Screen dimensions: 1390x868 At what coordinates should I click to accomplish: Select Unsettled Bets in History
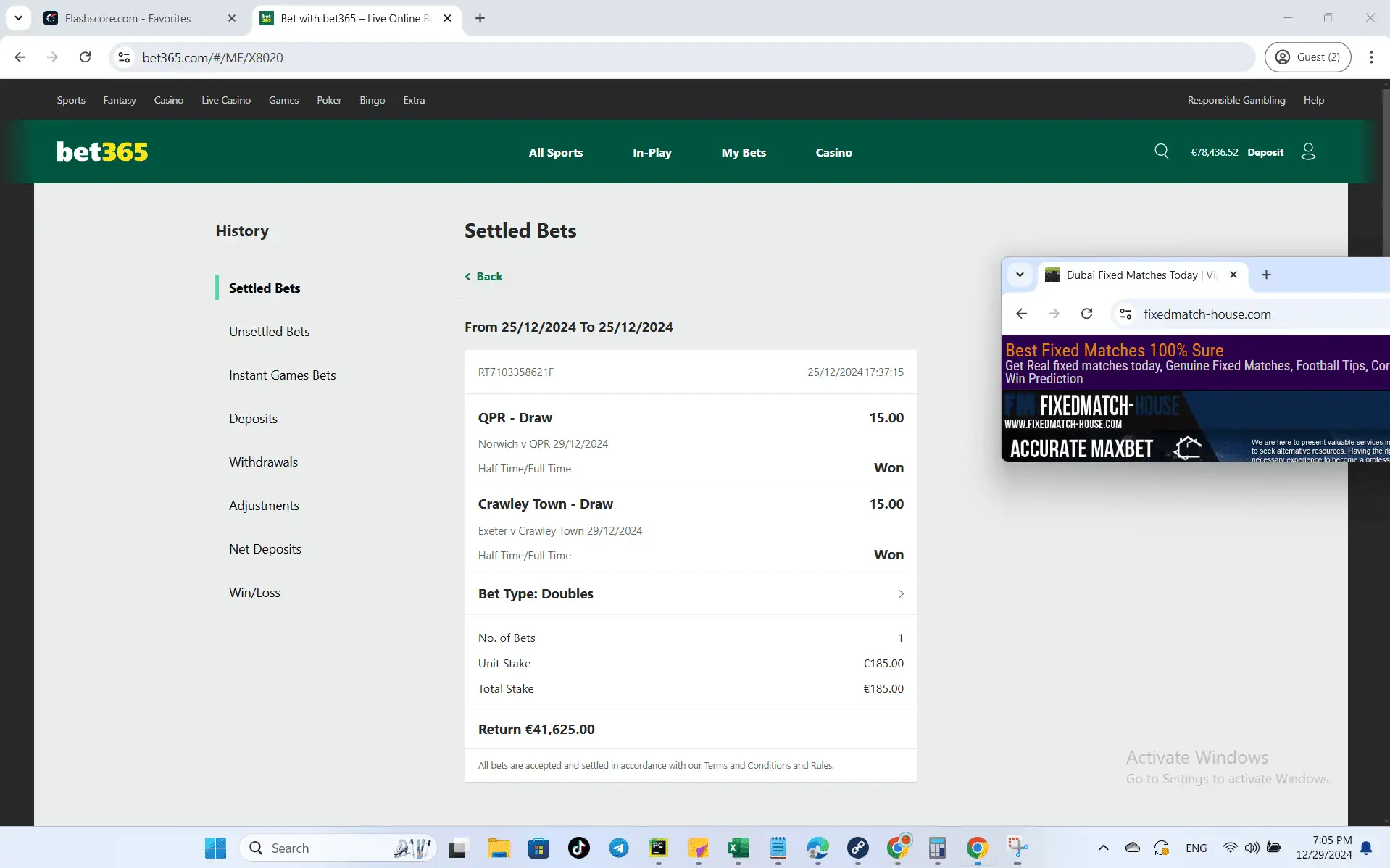[x=270, y=331]
